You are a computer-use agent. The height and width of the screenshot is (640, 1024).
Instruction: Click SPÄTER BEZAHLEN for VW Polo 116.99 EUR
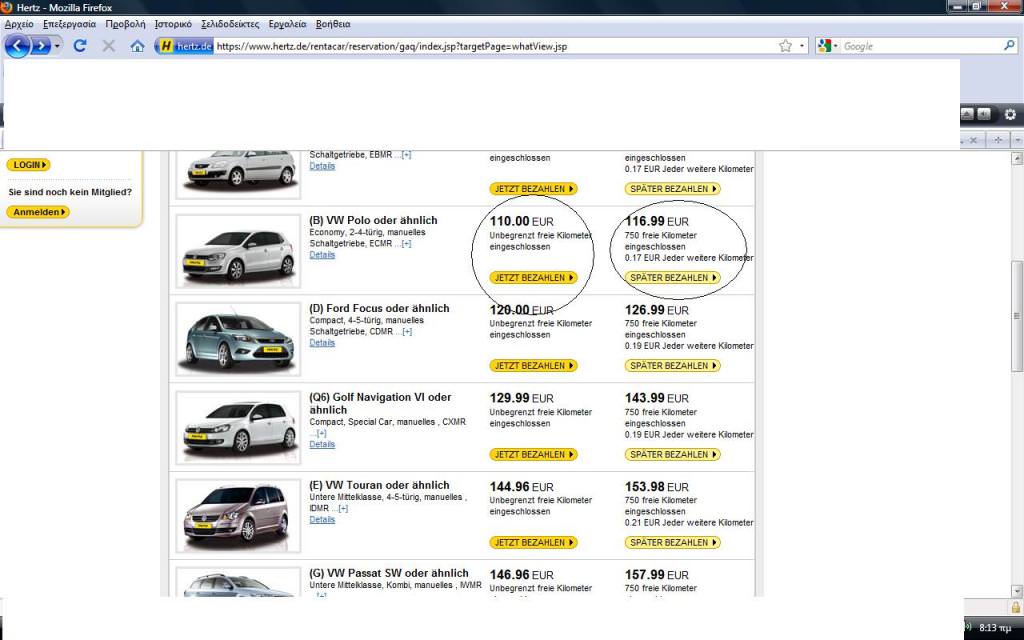pyautogui.click(x=673, y=278)
